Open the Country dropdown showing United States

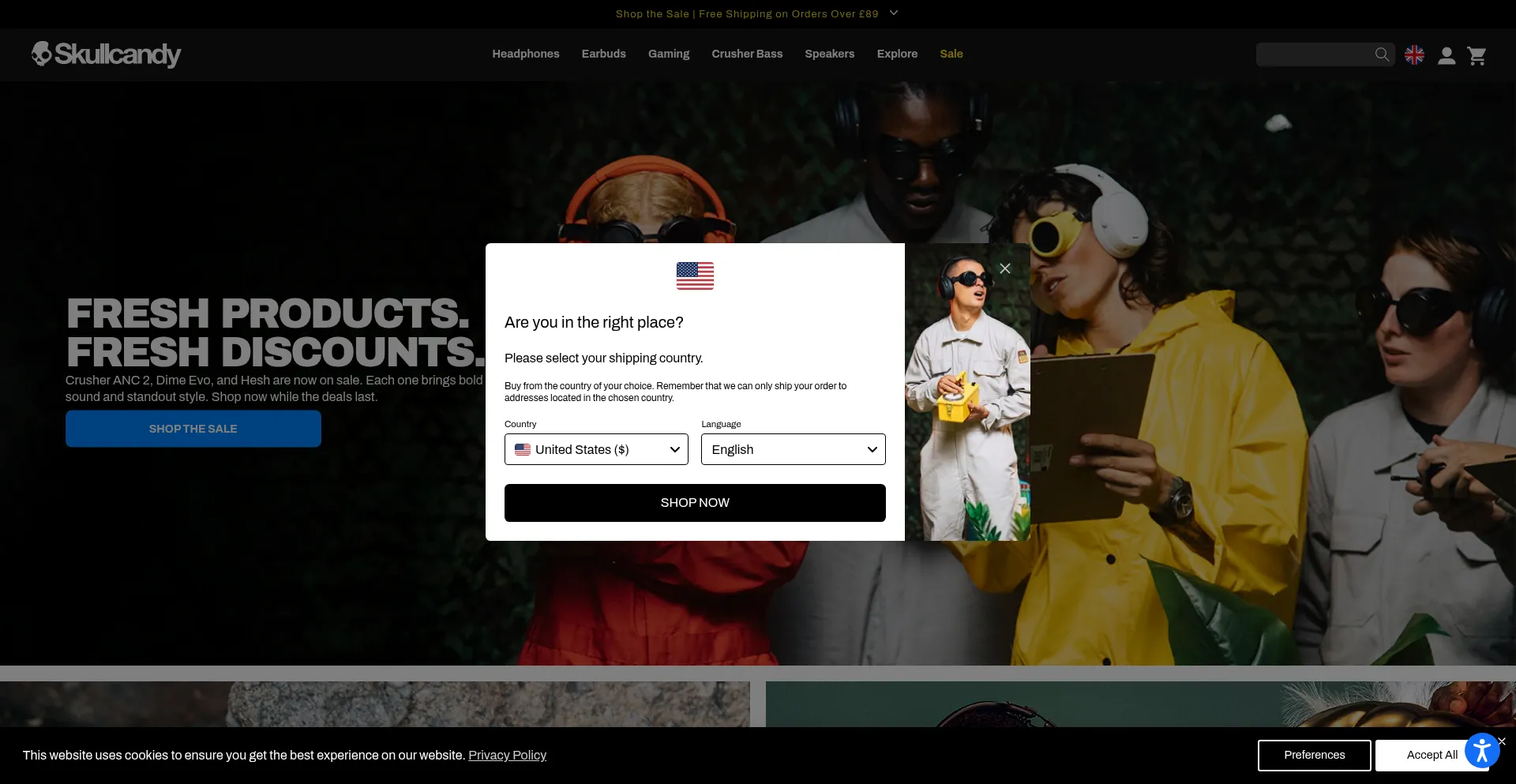point(596,449)
